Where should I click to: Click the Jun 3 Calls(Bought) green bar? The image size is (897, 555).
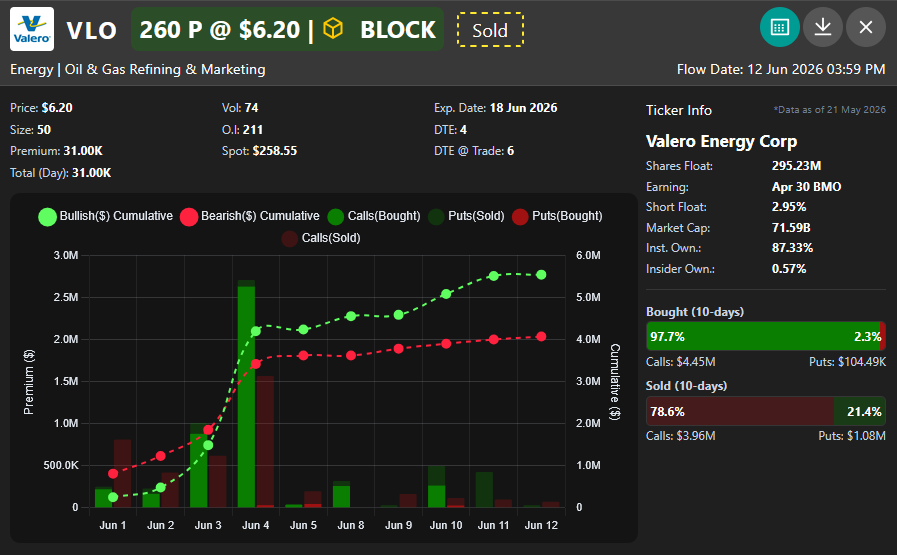pos(199,470)
